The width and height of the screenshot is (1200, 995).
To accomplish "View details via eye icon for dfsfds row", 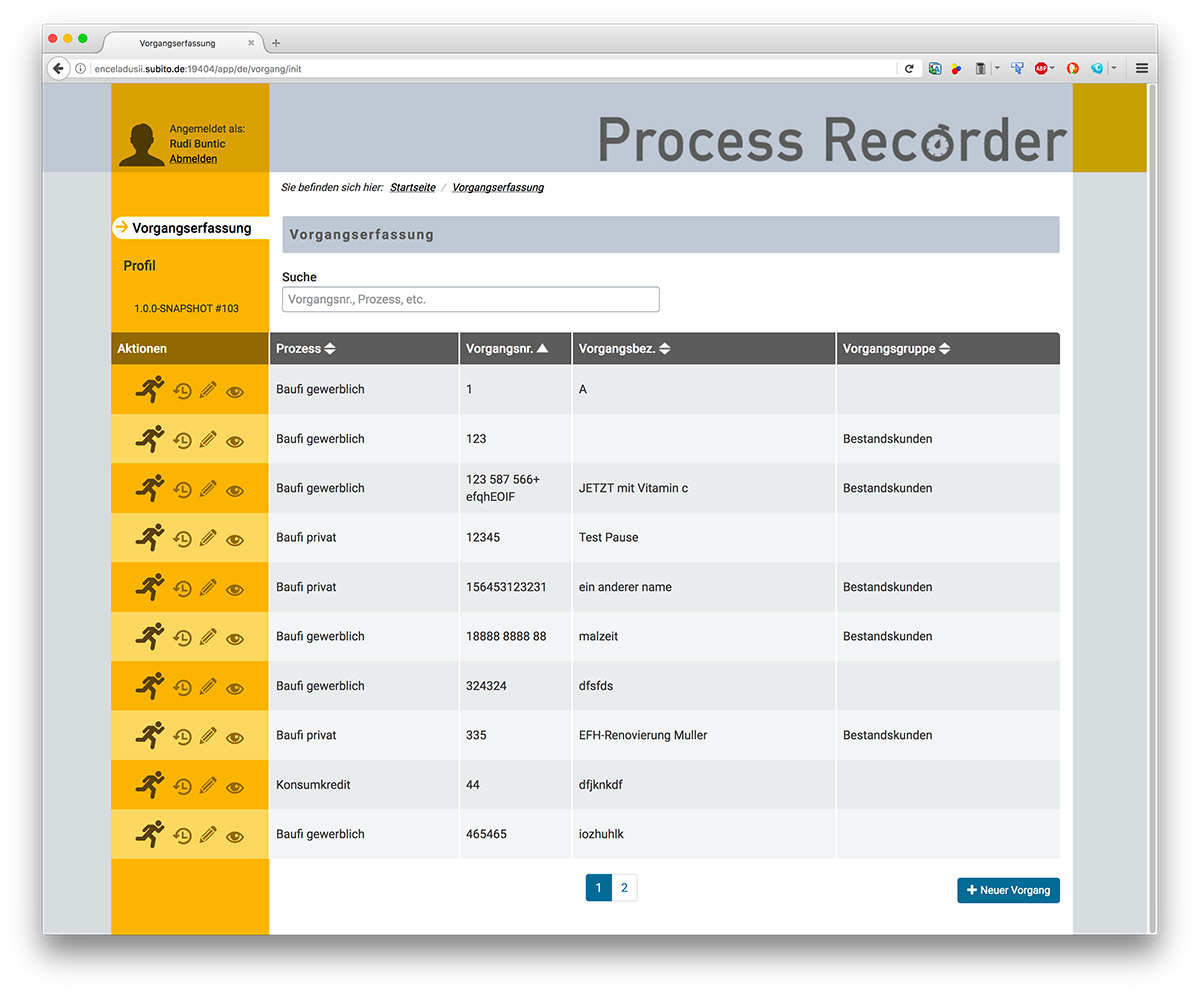I will (235, 688).
